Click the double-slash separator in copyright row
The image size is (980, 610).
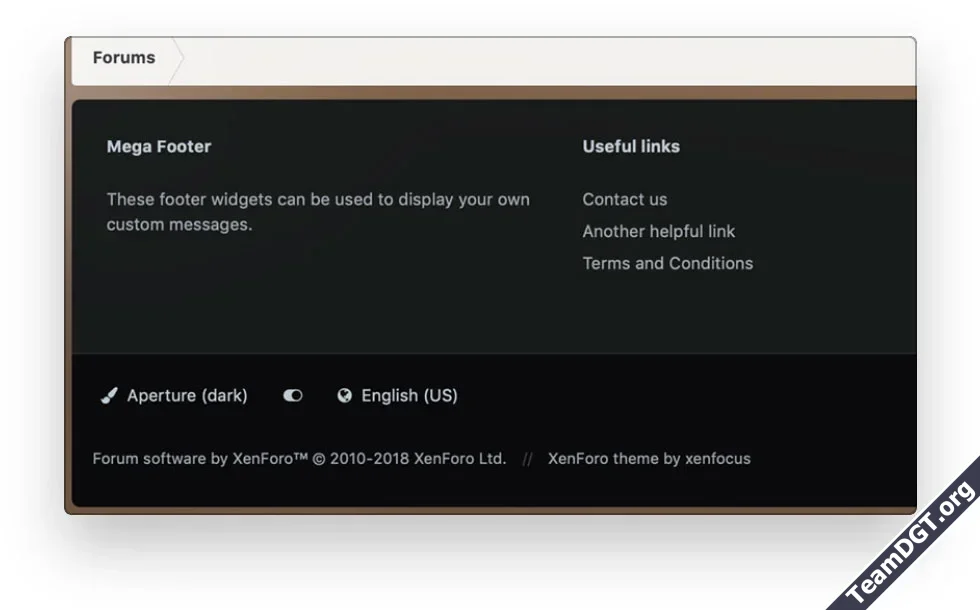[x=527, y=459]
